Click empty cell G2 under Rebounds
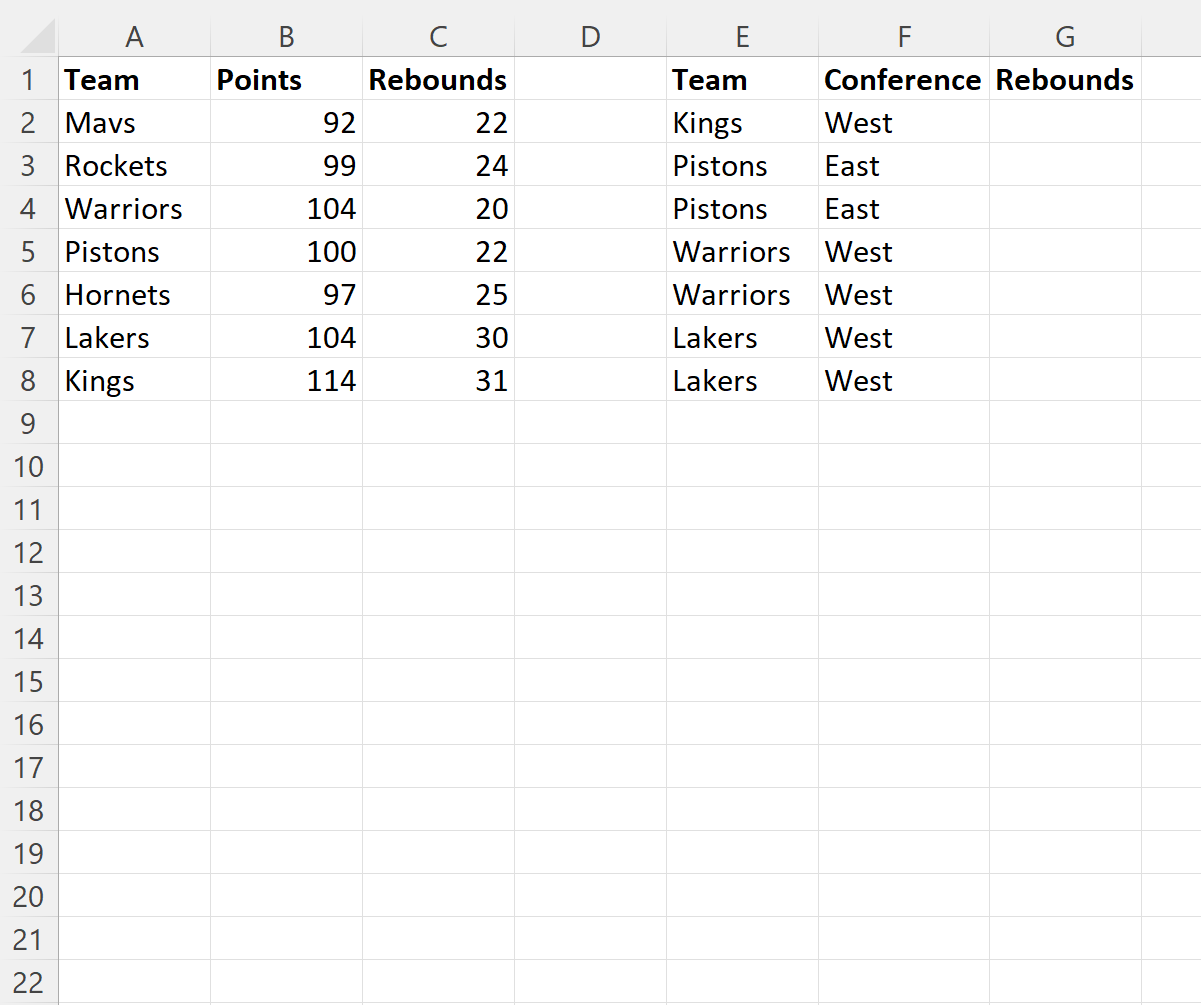The height and width of the screenshot is (1005, 1201). pyautogui.click(x=1065, y=123)
